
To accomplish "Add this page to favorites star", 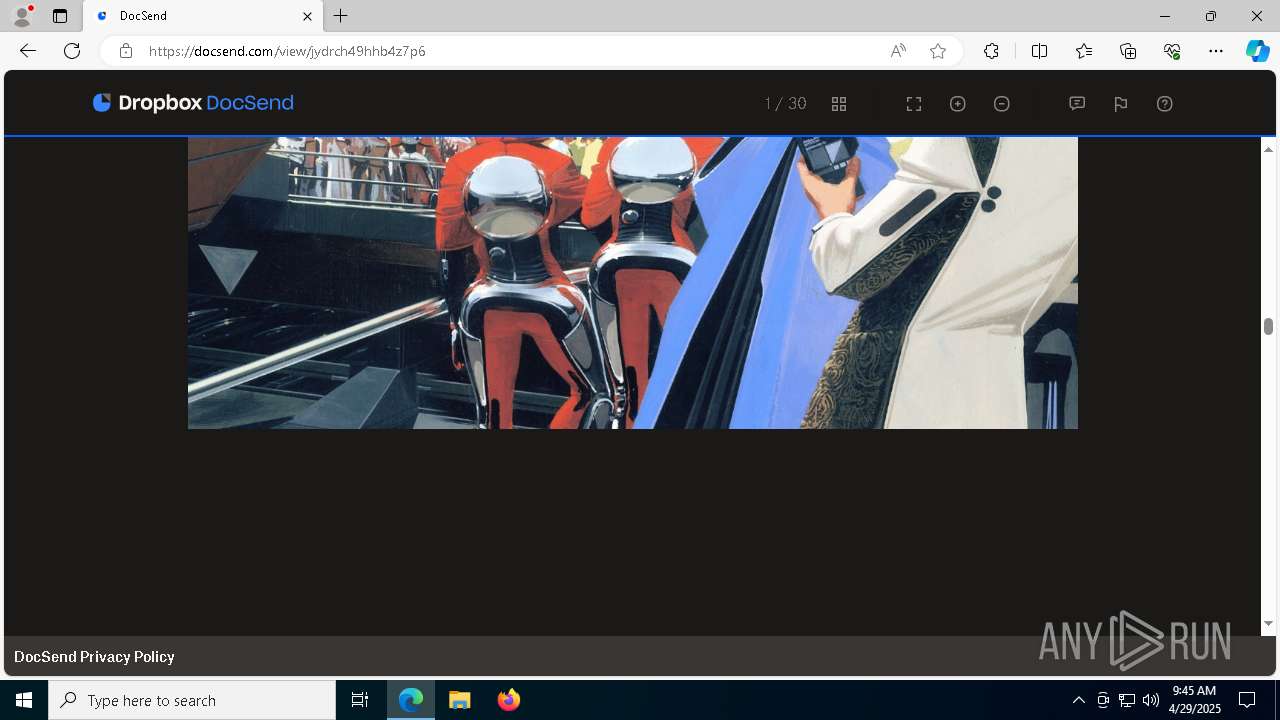I will tap(938, 51).
